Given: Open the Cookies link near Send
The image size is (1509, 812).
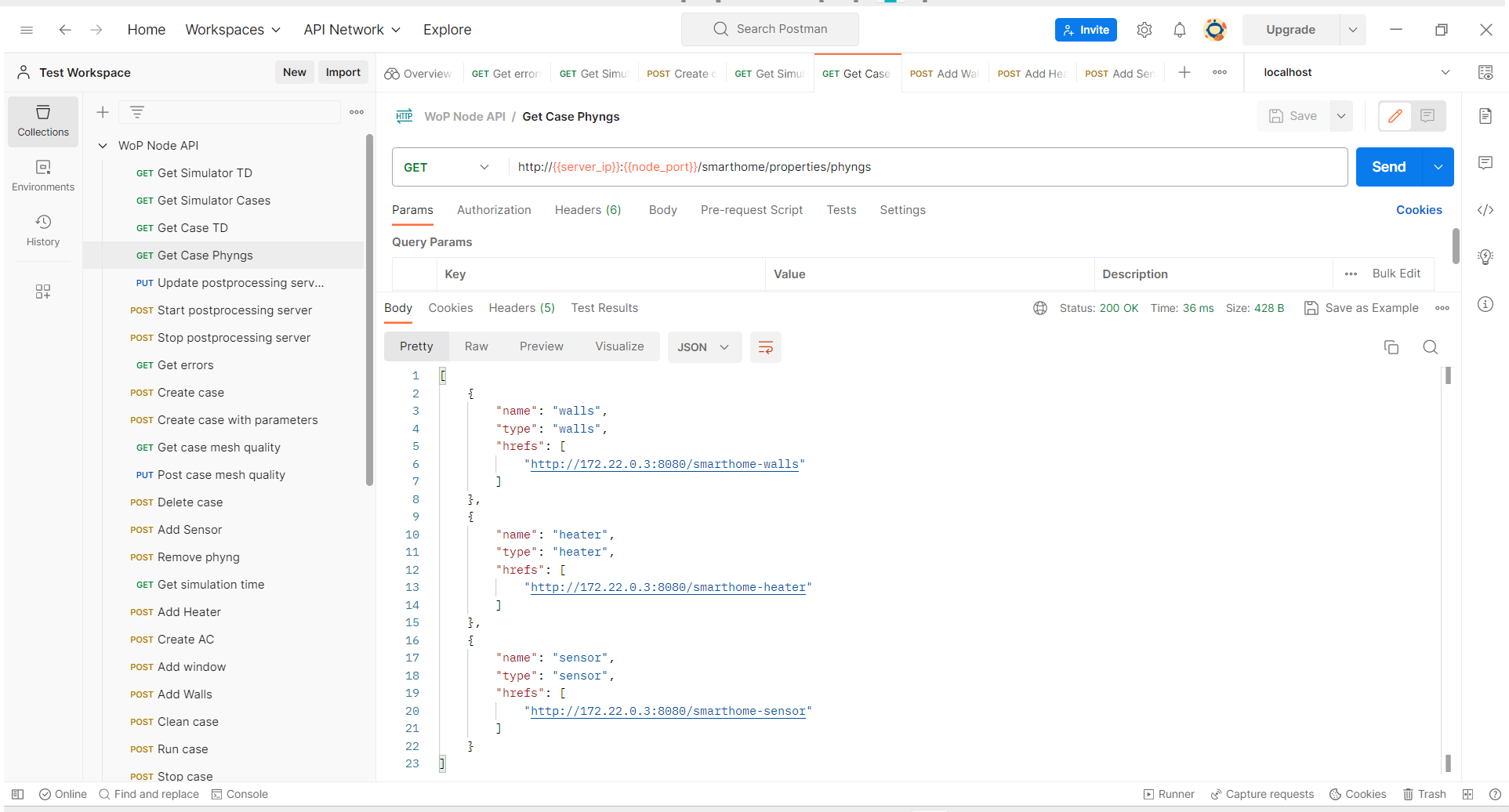Looking at the screenshot, I should pyautogui.click(x=1419, y=210).
